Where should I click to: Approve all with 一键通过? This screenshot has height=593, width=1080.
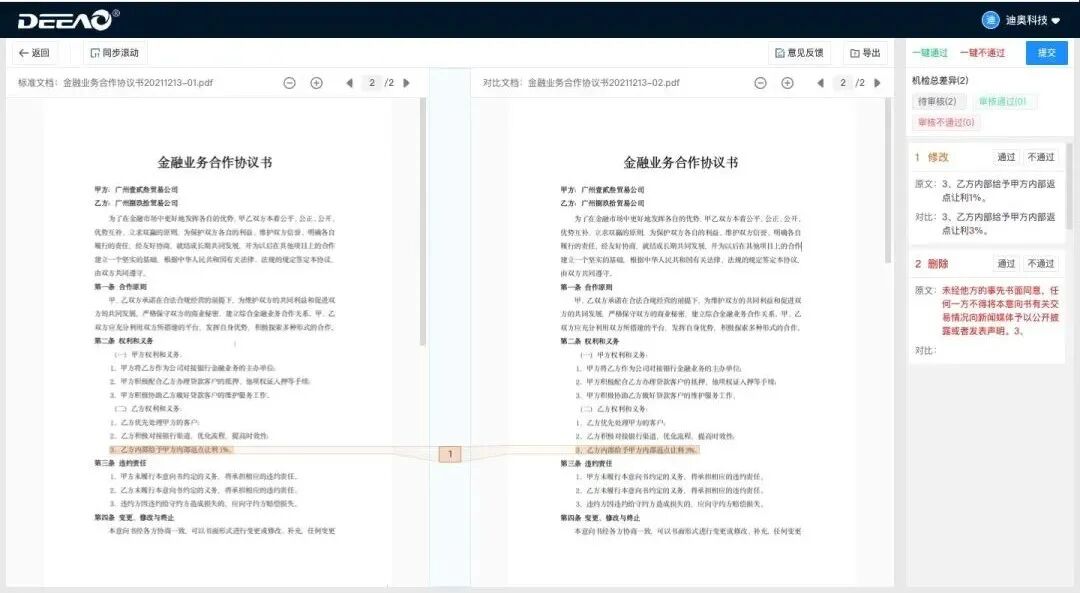pyautogui.click(x=930, y=53)
